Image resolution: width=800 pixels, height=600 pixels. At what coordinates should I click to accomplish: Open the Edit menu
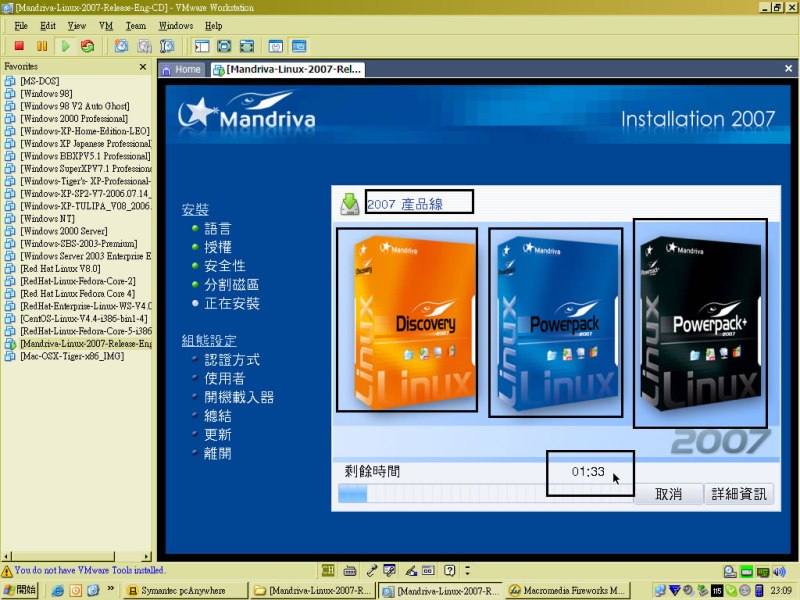(48, 26)
